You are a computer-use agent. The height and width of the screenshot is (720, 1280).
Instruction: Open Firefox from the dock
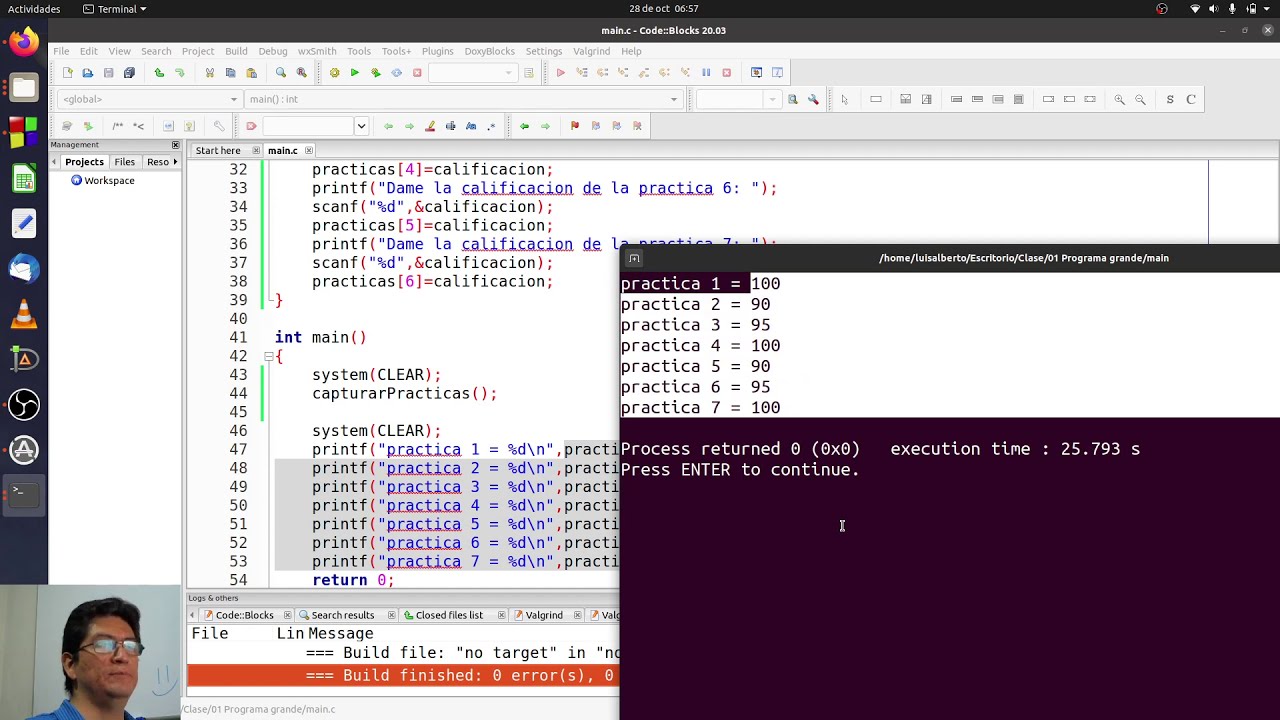pos(24,42)
